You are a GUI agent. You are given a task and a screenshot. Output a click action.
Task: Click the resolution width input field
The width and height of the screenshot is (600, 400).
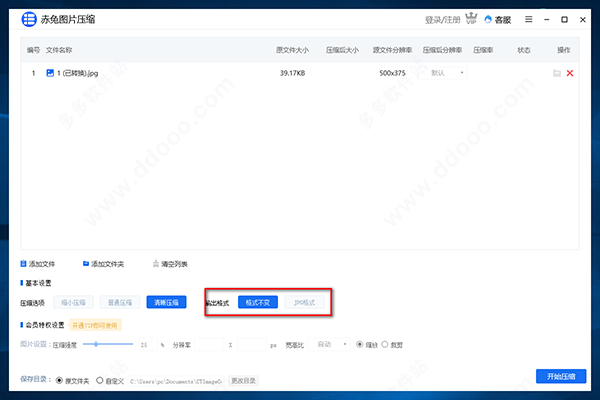[x=209, y=344]
